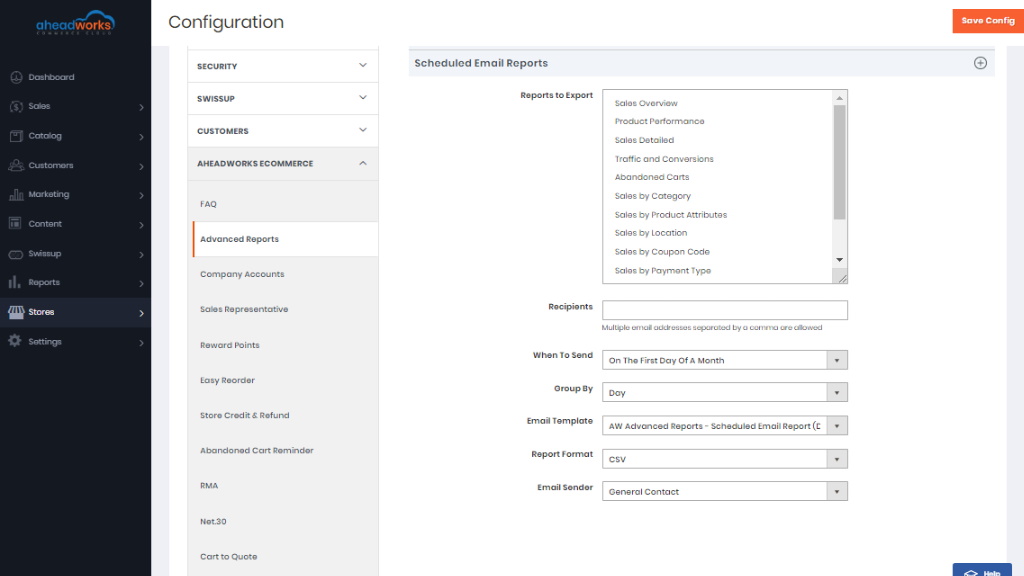Expand the CUSTOMERS config section
The image size is (1024, 576).
pyautogui.click(x=283, y=131)
